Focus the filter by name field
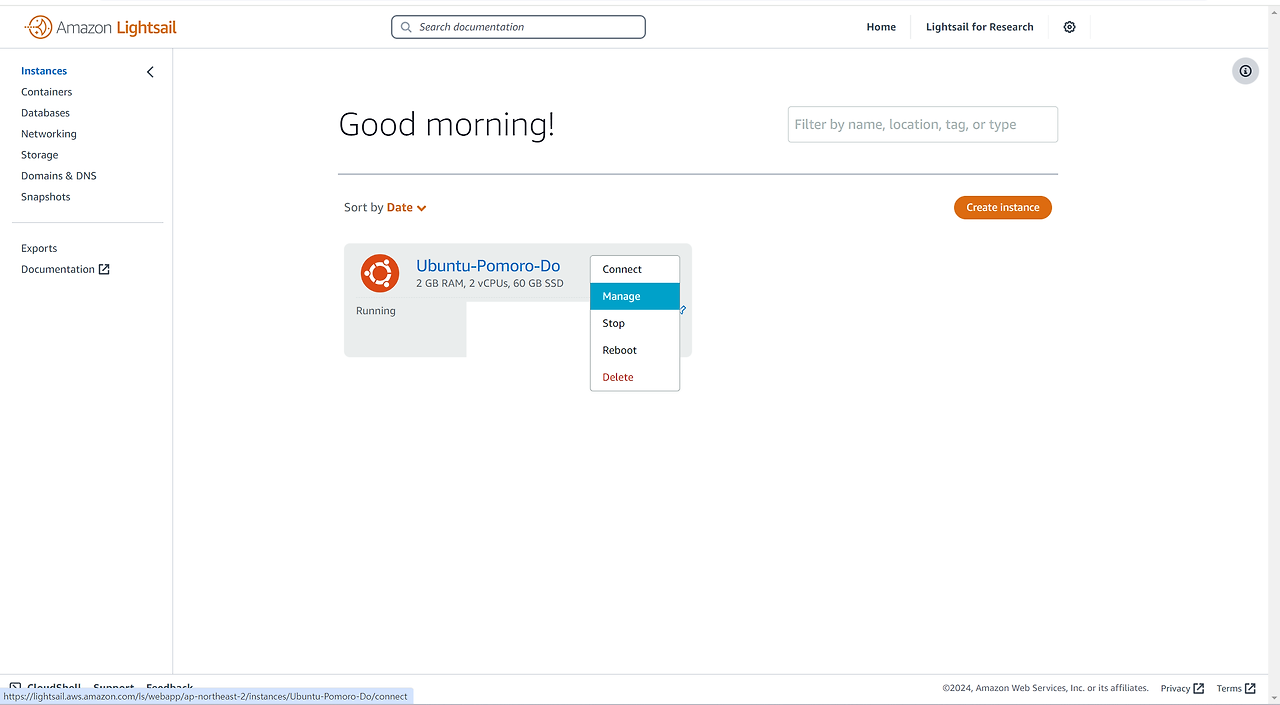The height and width of the screenshot is (705, 1280). tap(923, 124)
